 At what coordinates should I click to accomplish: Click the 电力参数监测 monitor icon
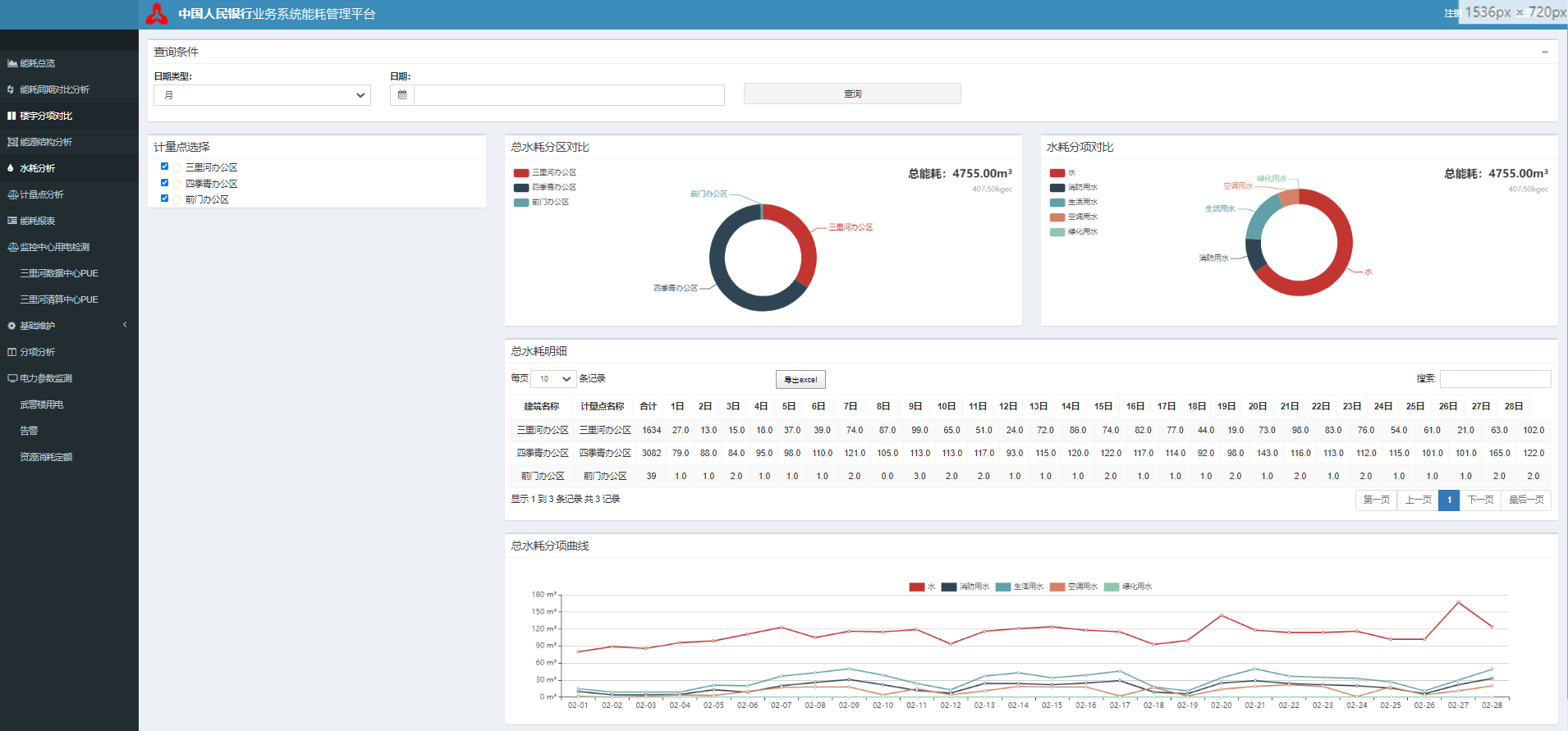coord(11,378)
